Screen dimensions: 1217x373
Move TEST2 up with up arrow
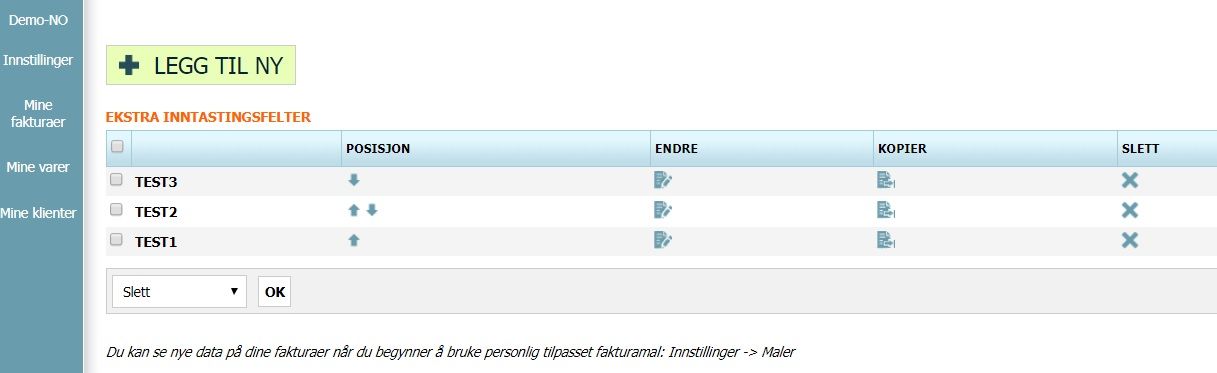click(353, 210)
